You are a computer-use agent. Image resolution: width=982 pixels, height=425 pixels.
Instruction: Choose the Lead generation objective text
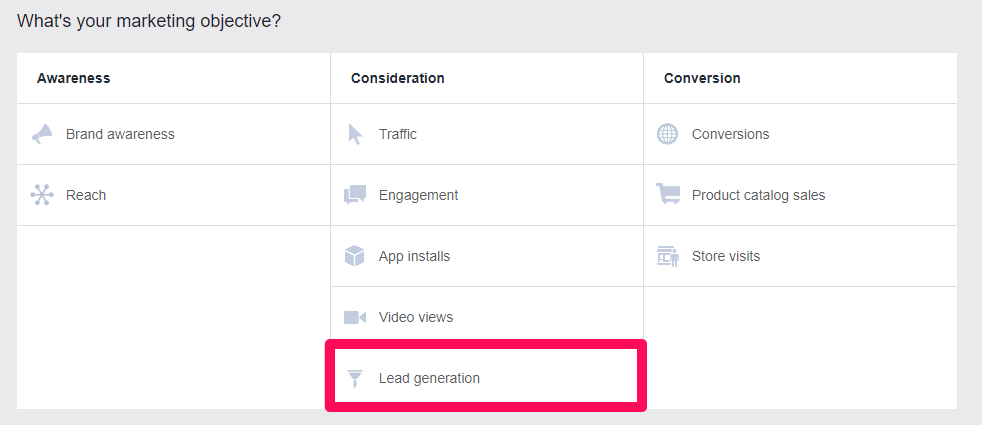pyautogui.click(x=430, y=378)
